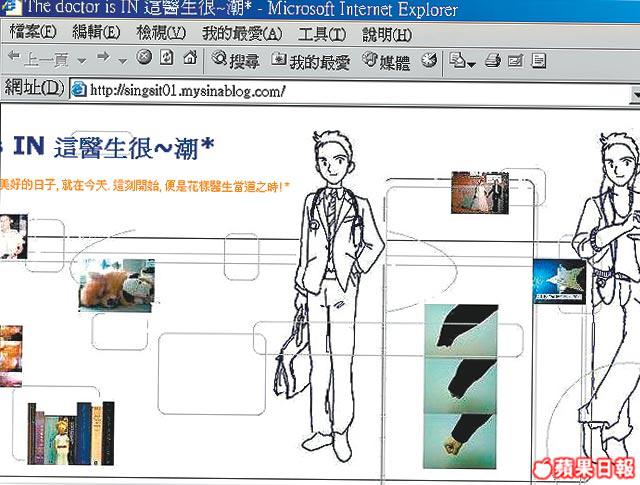This screenshot has height=485, width=640.
Task: Click the dog photo thumbnail
Action: tap(116, 285)
